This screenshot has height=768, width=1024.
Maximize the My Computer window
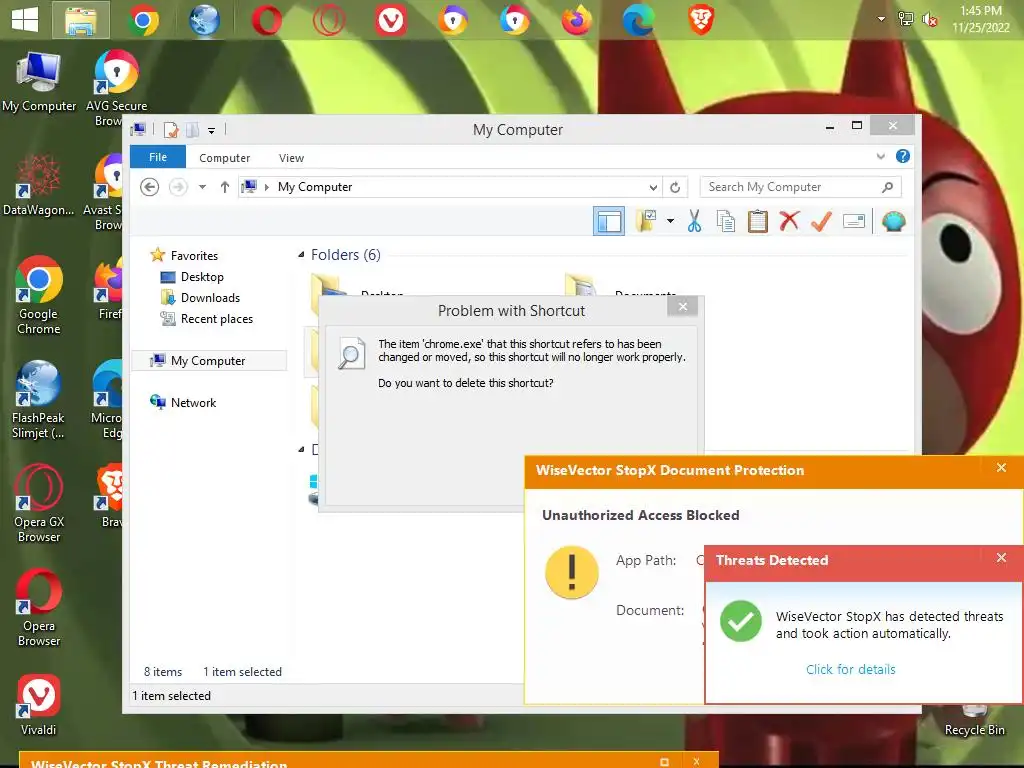(857, 125)
